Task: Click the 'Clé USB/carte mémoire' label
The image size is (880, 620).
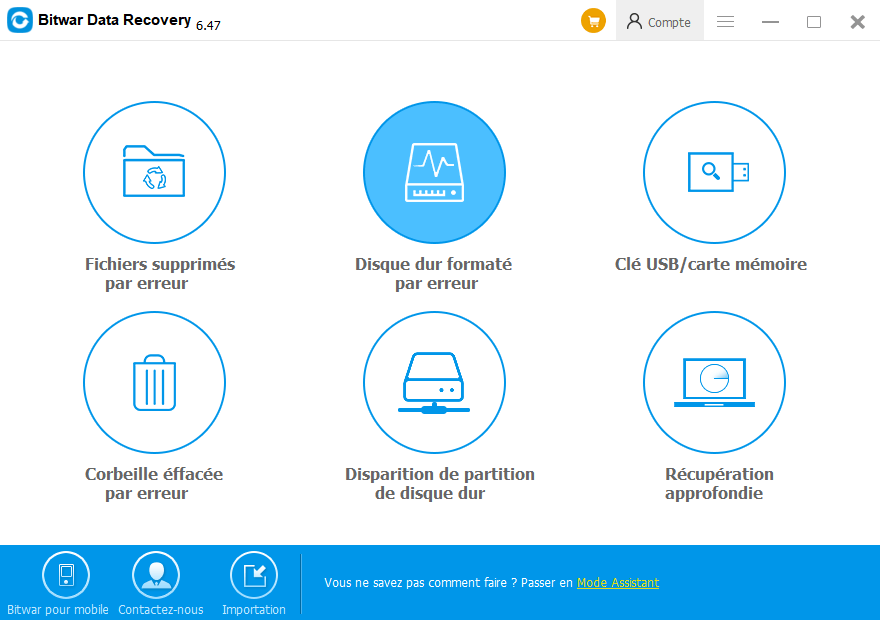Action: point(711,264)
